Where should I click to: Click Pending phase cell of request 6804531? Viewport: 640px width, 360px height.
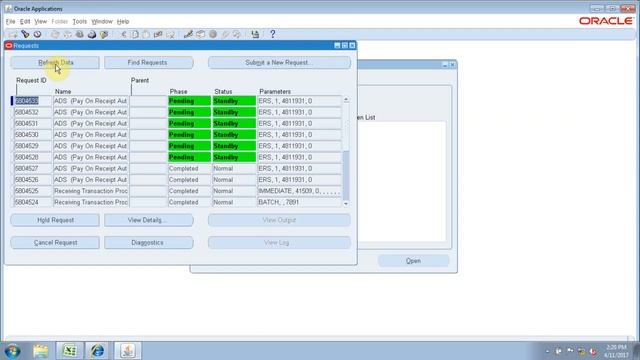(x=189, y=123)
